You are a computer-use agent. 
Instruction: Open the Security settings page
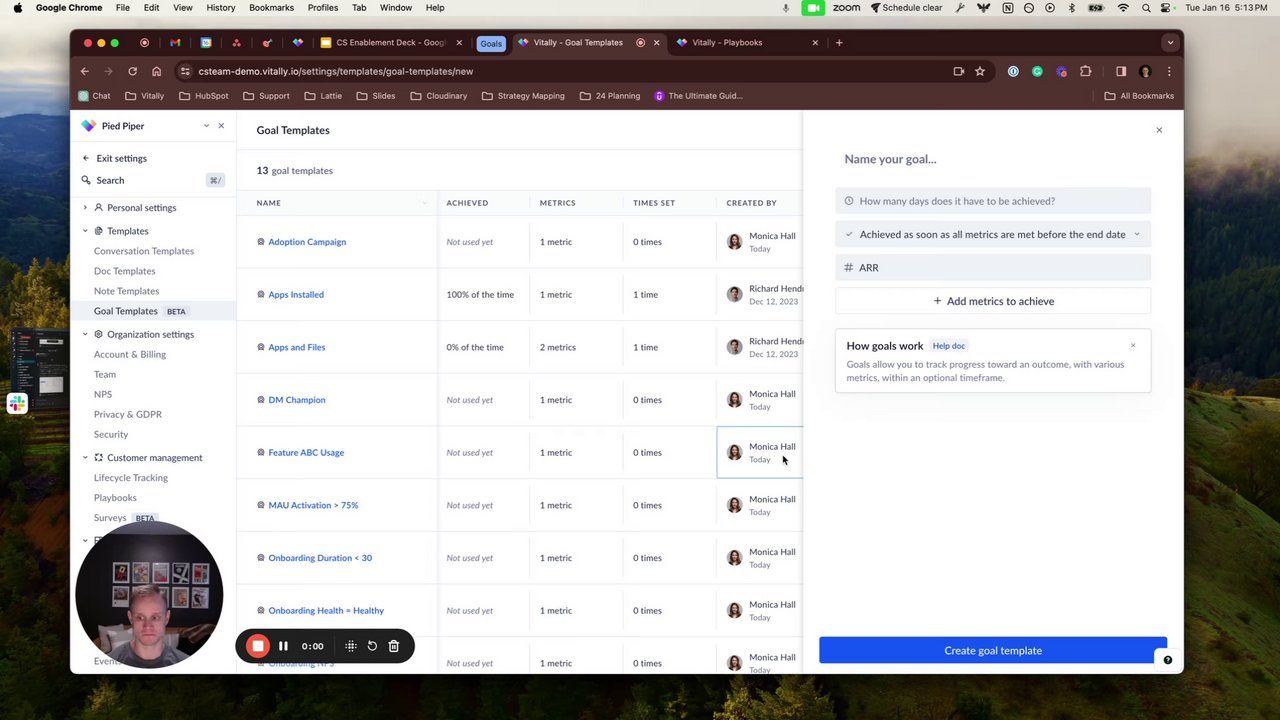point(111,434)
